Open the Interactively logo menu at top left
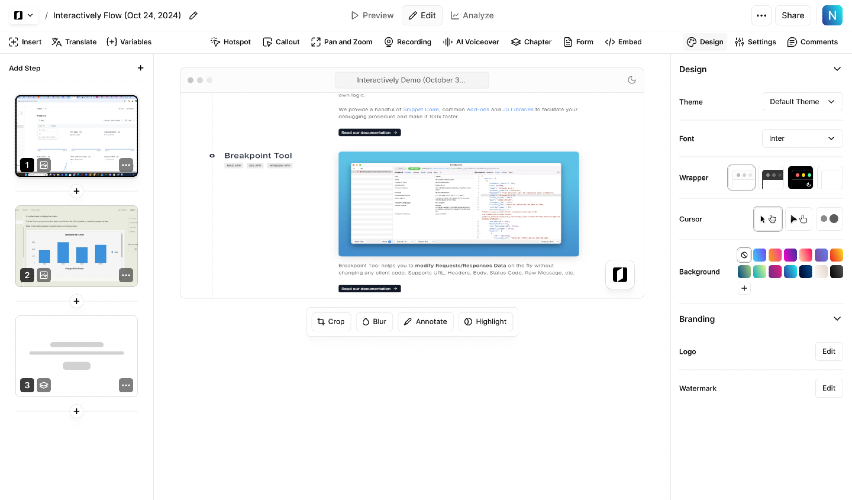The height and width of the screenshot is (500, 852). click(x=23, y=15)
